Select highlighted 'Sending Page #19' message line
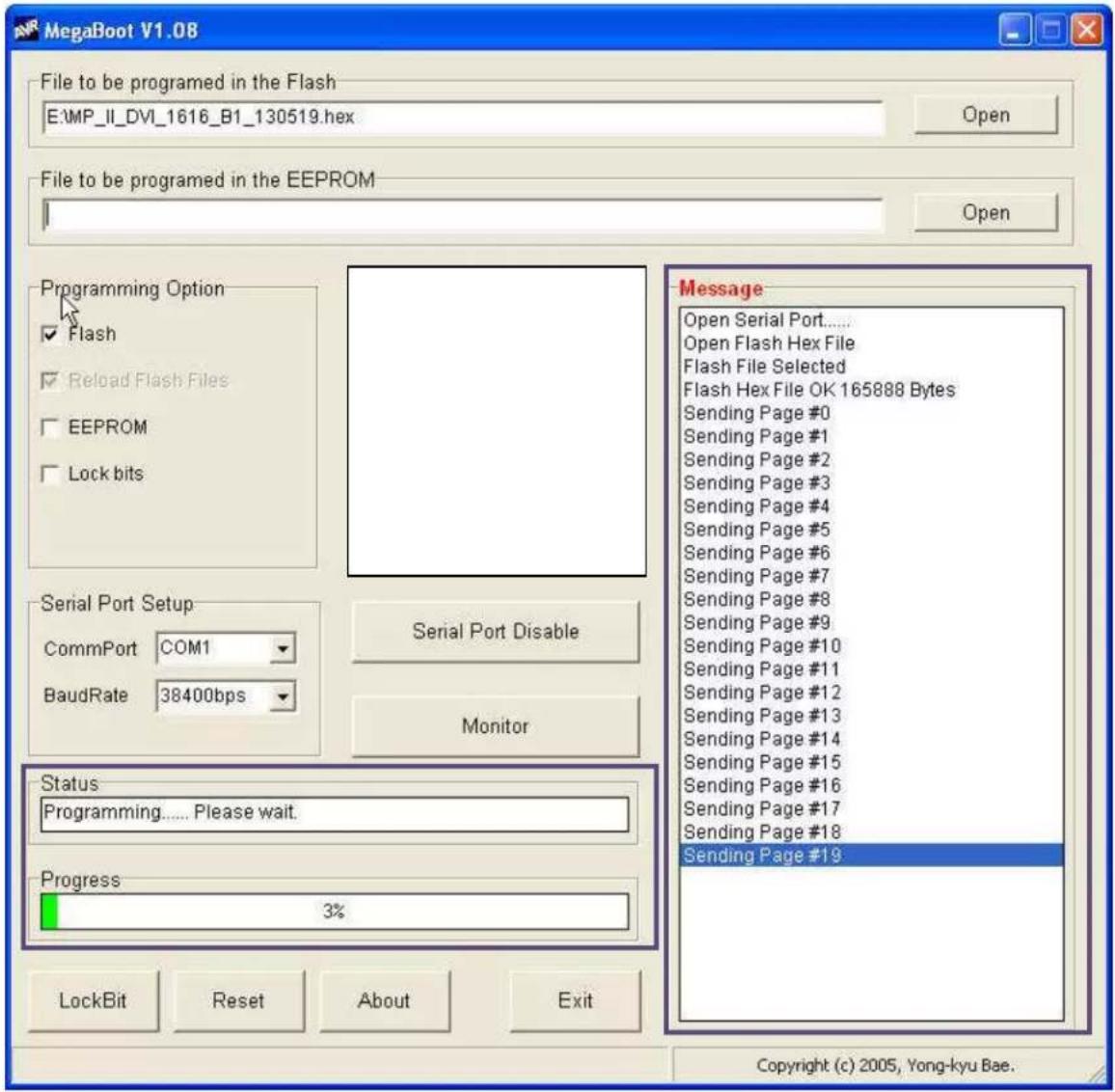 coord(870,855)
